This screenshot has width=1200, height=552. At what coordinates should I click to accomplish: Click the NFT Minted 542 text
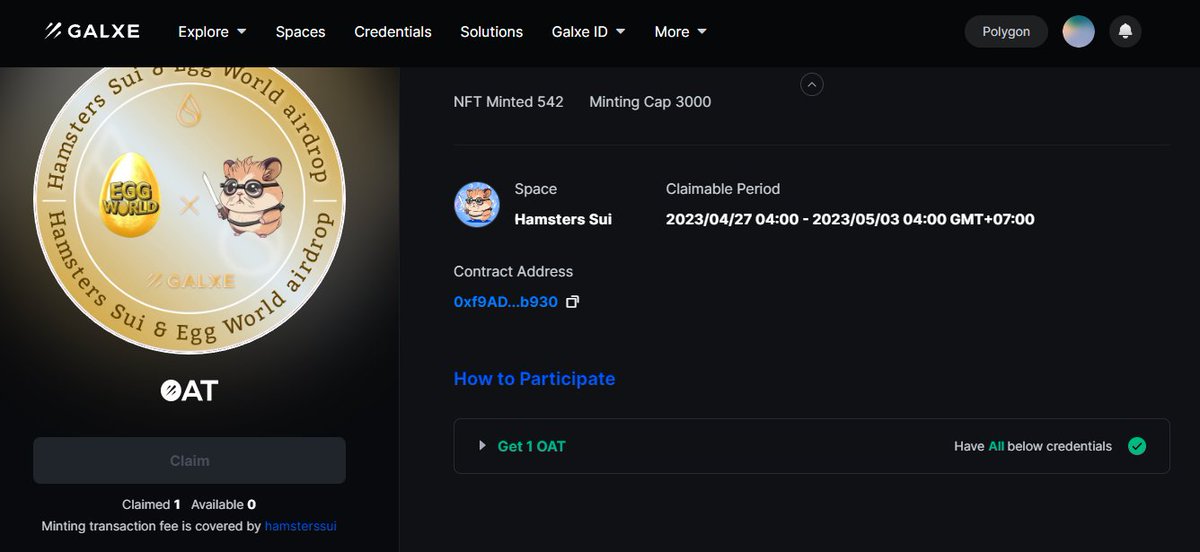click(x=508, y=101)
